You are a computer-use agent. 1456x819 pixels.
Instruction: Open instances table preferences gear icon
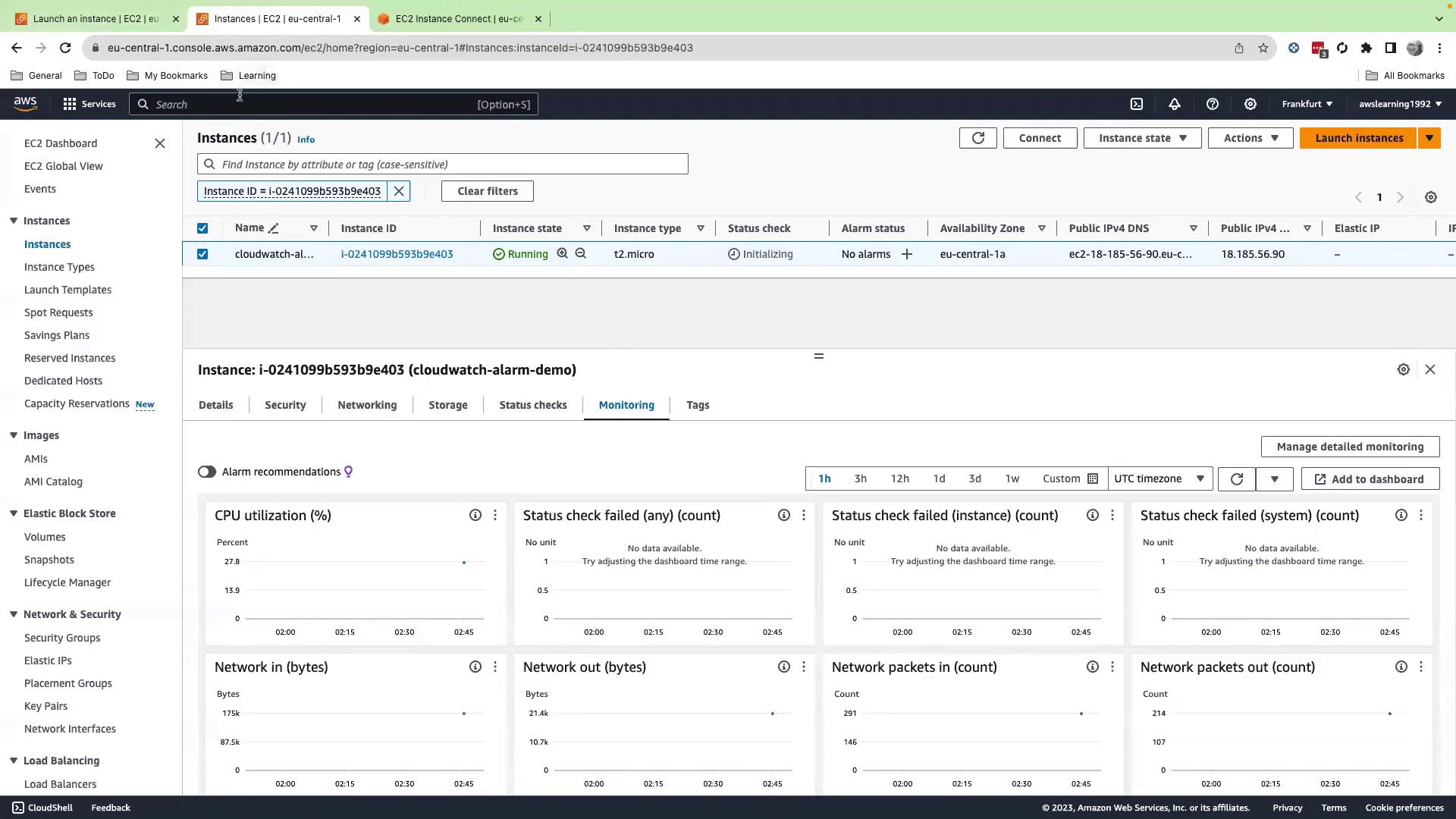(x=1430, y=197)
